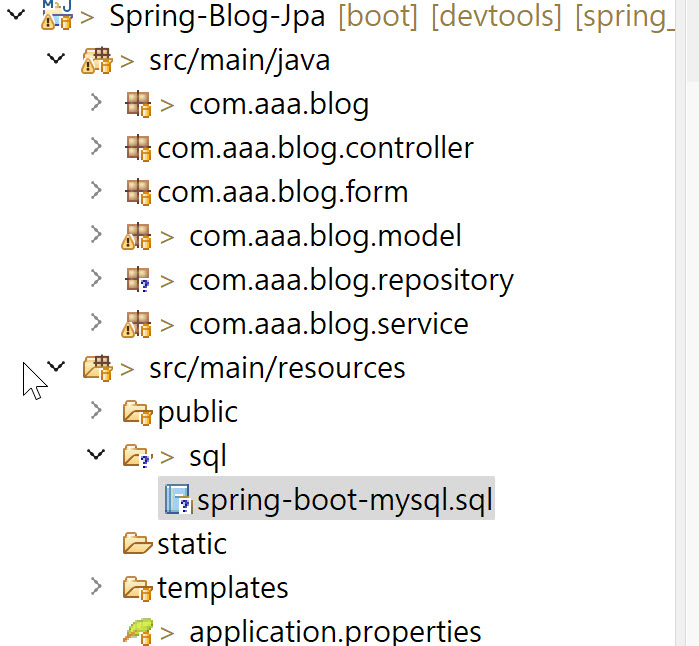Select the com.aaa.blog.form label
Viewport: 699px width, 646px height.
coord(283,192)
